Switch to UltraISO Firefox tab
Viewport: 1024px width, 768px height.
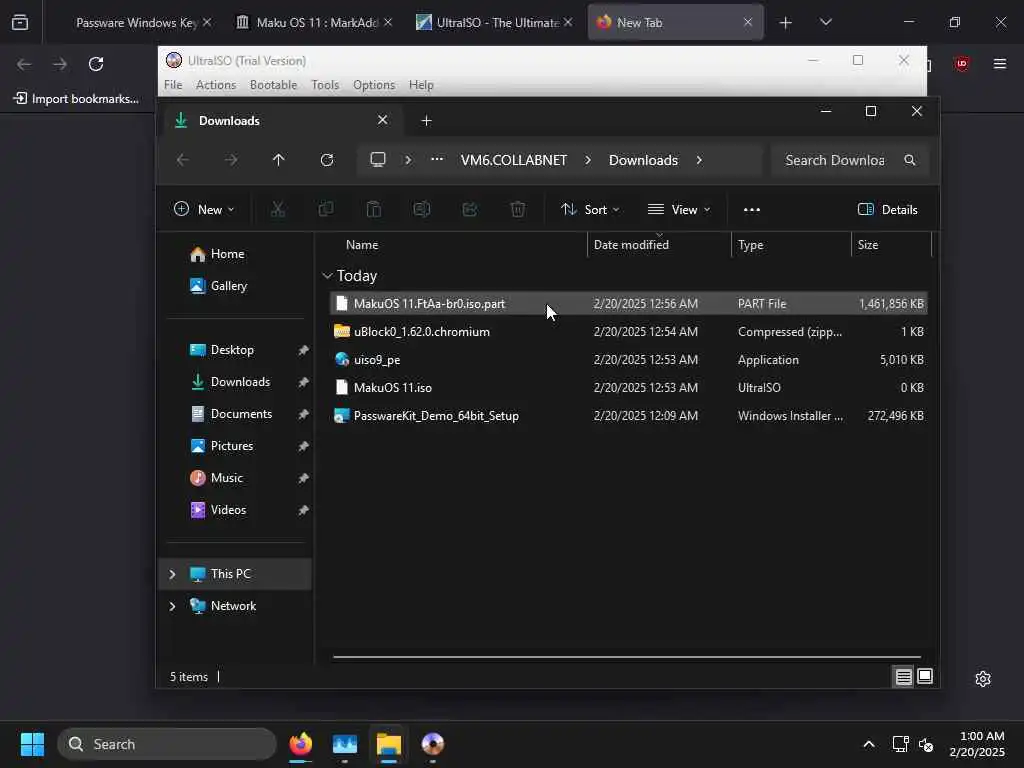click(x=496, y=22)
